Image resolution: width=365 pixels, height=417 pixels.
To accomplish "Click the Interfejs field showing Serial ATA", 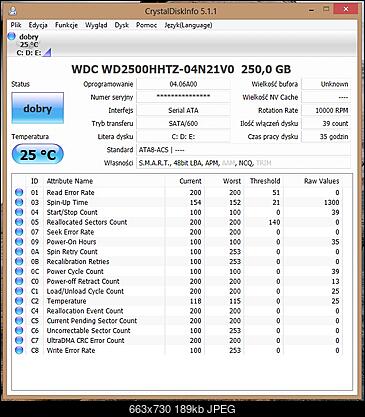I will [x=183, y=110].
